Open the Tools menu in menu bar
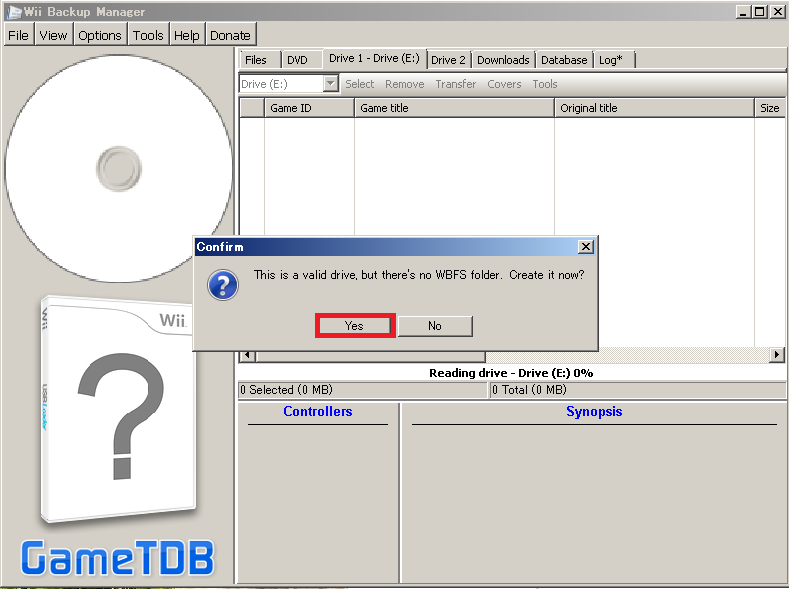Viewport: 789px width, 589px height. coord(148,35)
